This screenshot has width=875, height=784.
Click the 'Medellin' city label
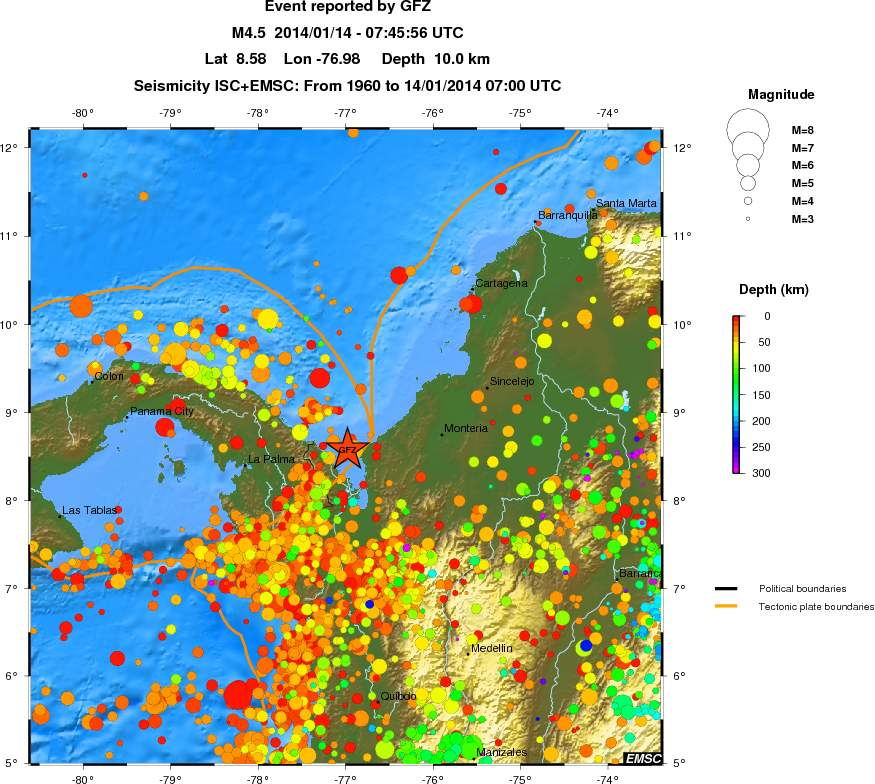(492, 648)
